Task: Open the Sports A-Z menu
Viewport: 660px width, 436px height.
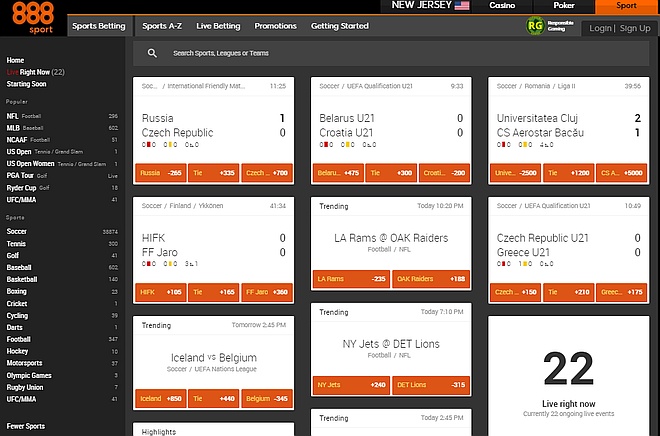Action: (162, 26)
